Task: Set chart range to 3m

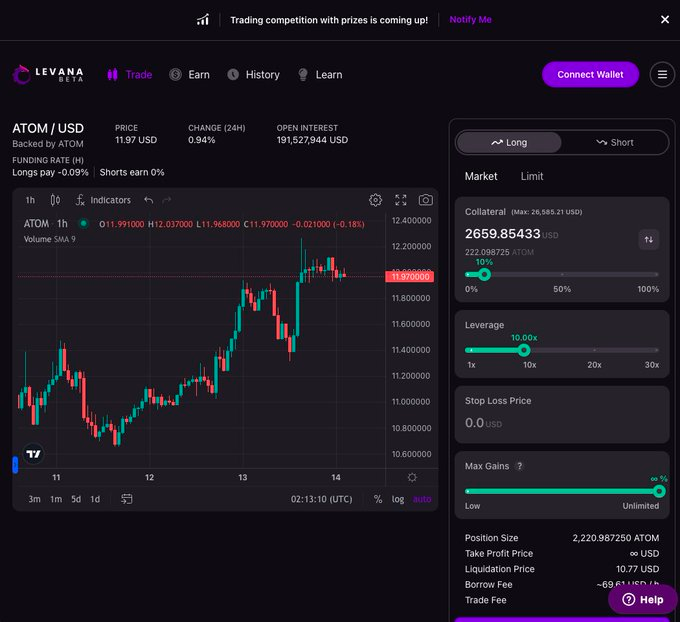Action: point(34,499)
